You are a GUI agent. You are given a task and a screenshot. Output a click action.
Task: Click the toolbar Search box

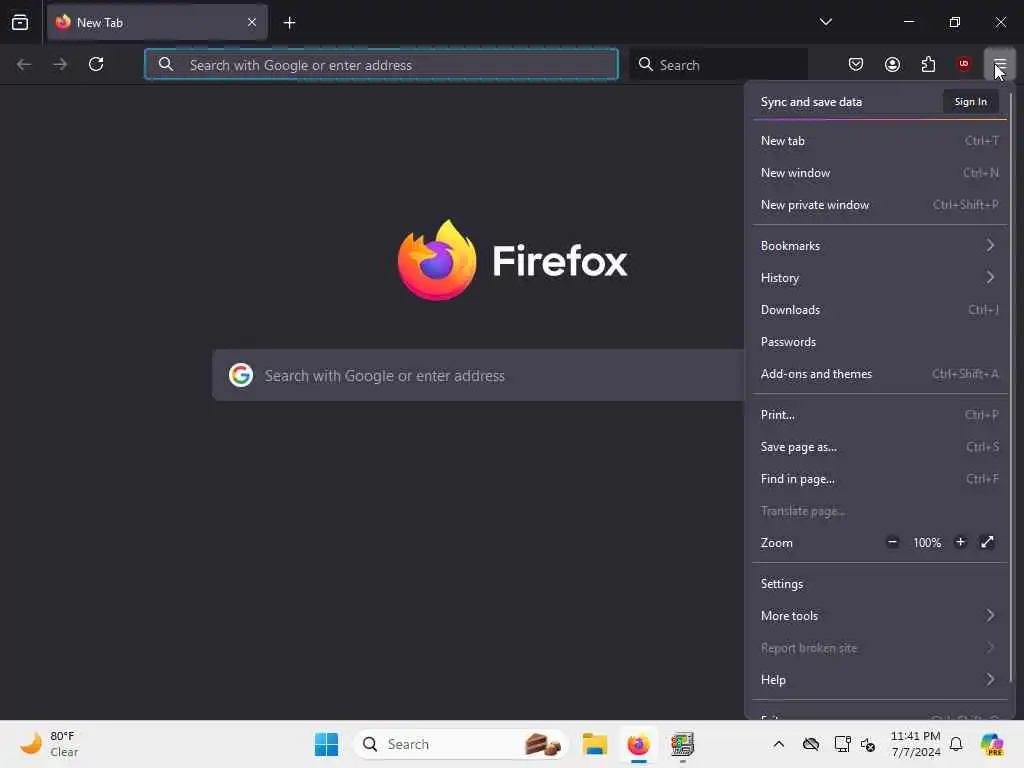(x=718, y=65)
